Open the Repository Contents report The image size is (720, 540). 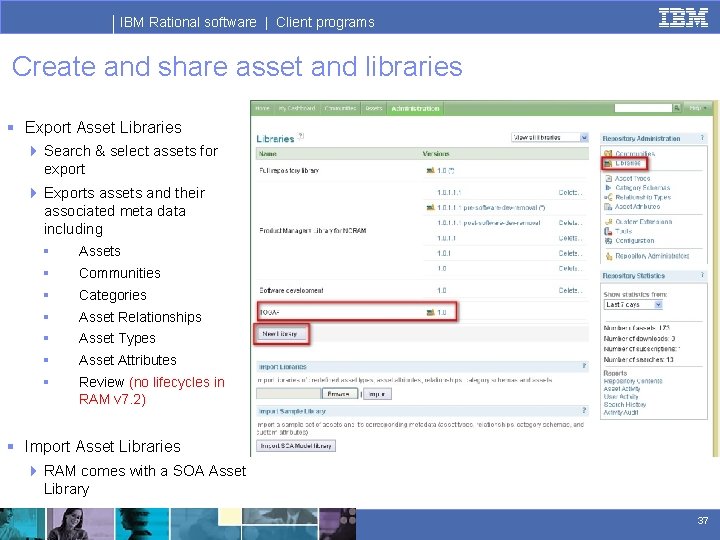633,381
